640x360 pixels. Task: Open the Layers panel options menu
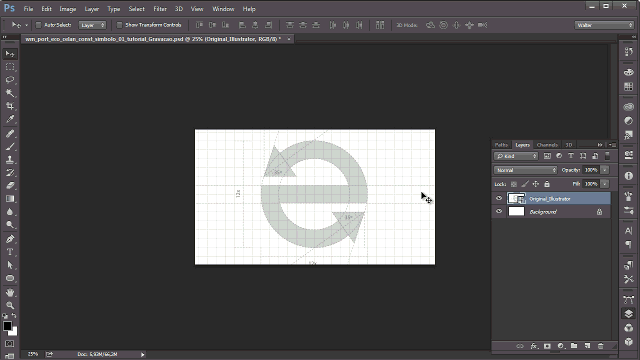pos(613,145)
